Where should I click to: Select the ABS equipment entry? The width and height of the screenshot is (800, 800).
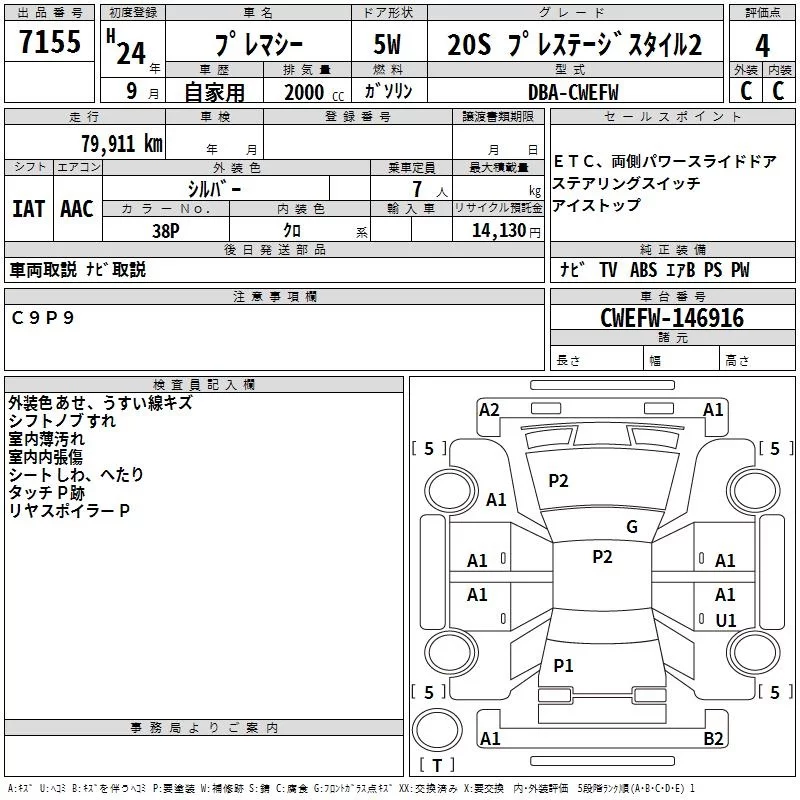click(x=643, y=269)
